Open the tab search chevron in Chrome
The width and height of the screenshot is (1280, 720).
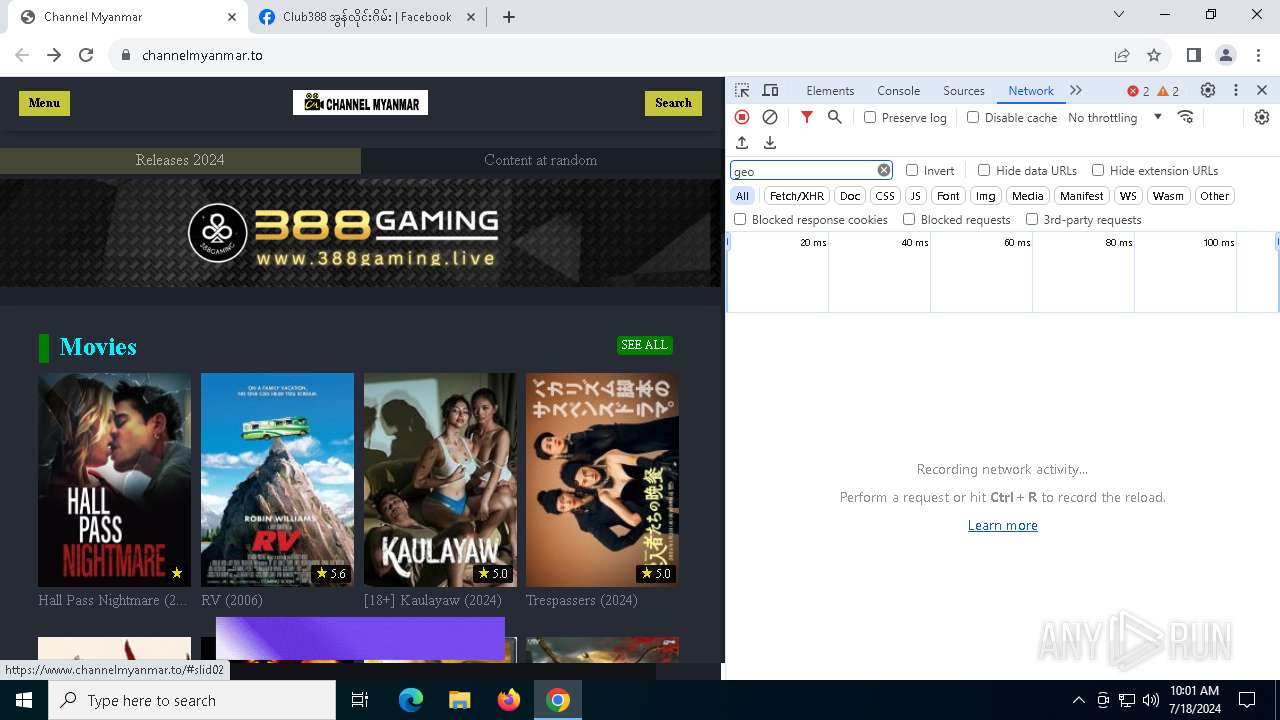[x=1119, y=15]
